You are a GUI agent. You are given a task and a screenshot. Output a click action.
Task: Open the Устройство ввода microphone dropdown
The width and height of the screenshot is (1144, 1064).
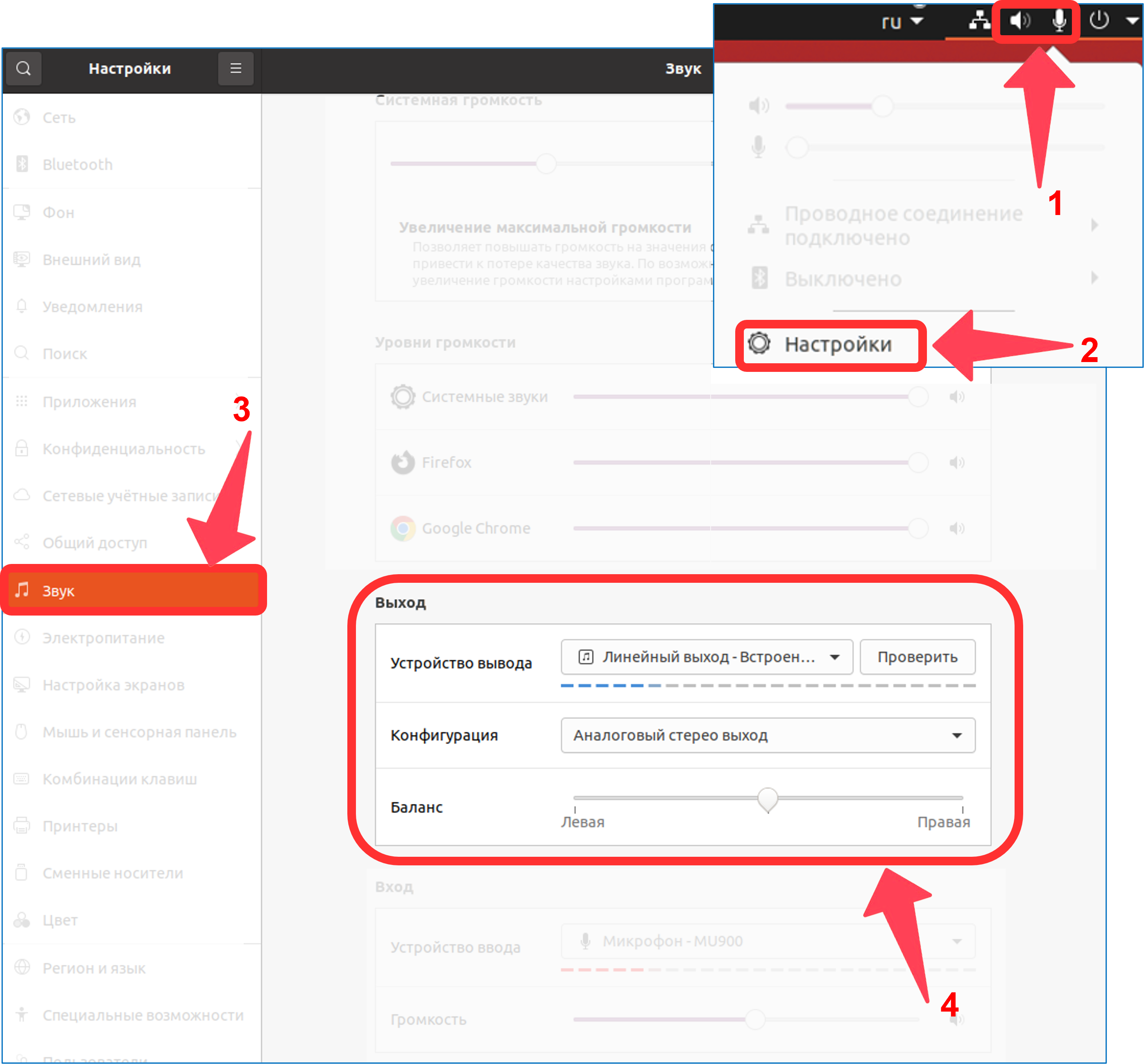coord(768,942)
